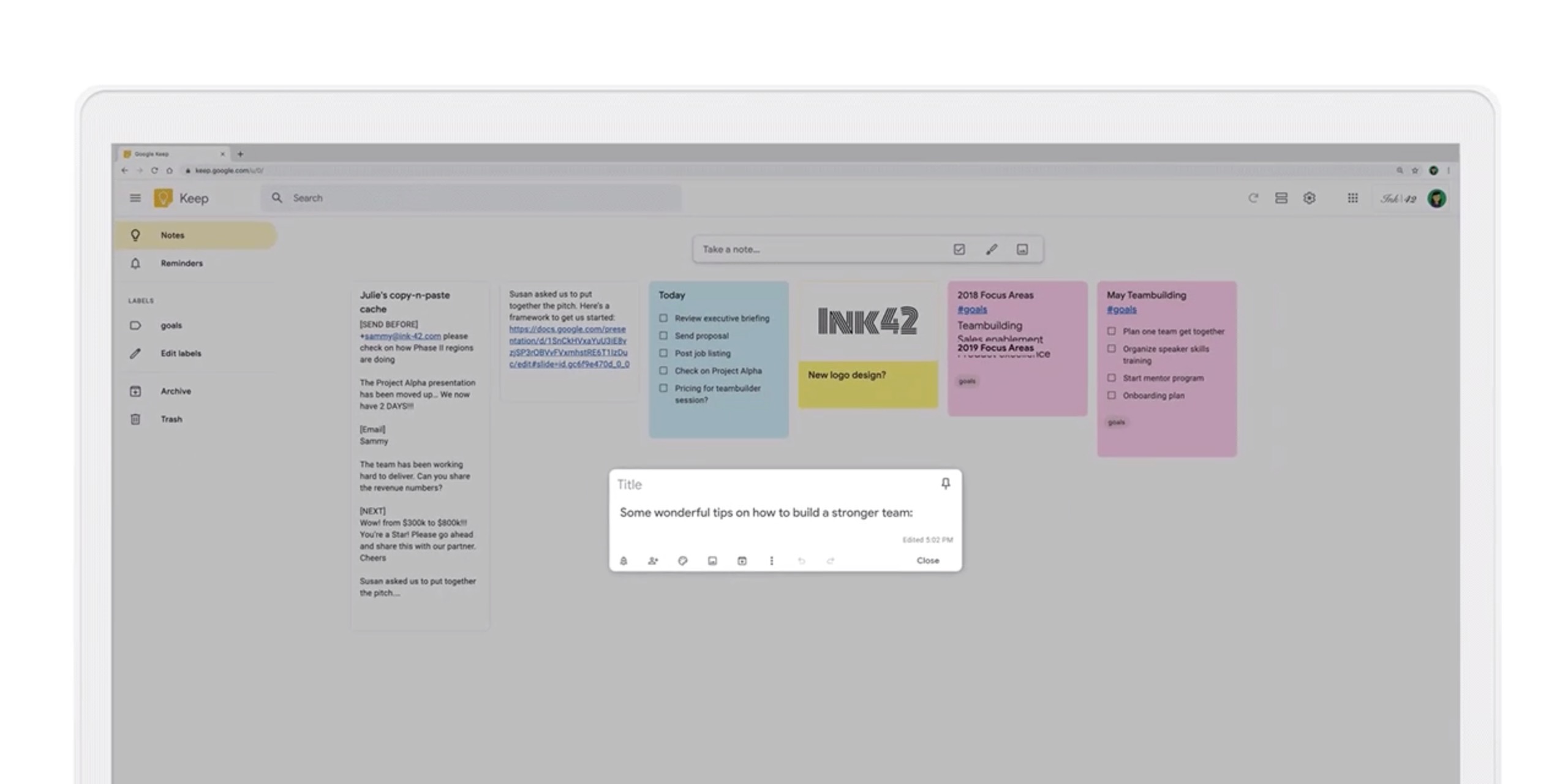Image resolution: width=1568 pixels, height=784 pixels.
Task: Create a new list note
Action: click(959, 249)
